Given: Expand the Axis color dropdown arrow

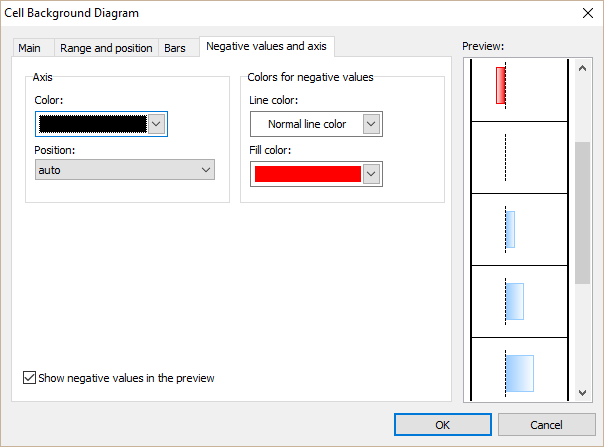Looking at the screenshot, I should coord(157,123).
